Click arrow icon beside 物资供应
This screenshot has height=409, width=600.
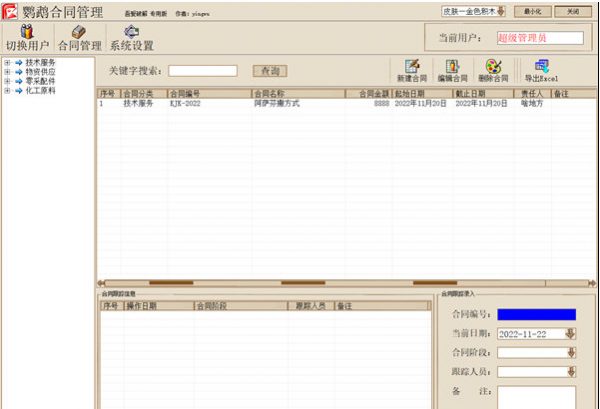tap(19, 72)
